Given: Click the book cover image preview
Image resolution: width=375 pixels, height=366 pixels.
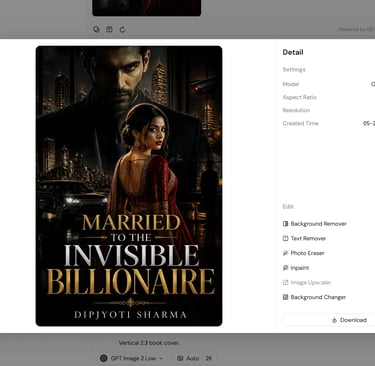Looking at the screenshot, I should [x=129, y=186].
